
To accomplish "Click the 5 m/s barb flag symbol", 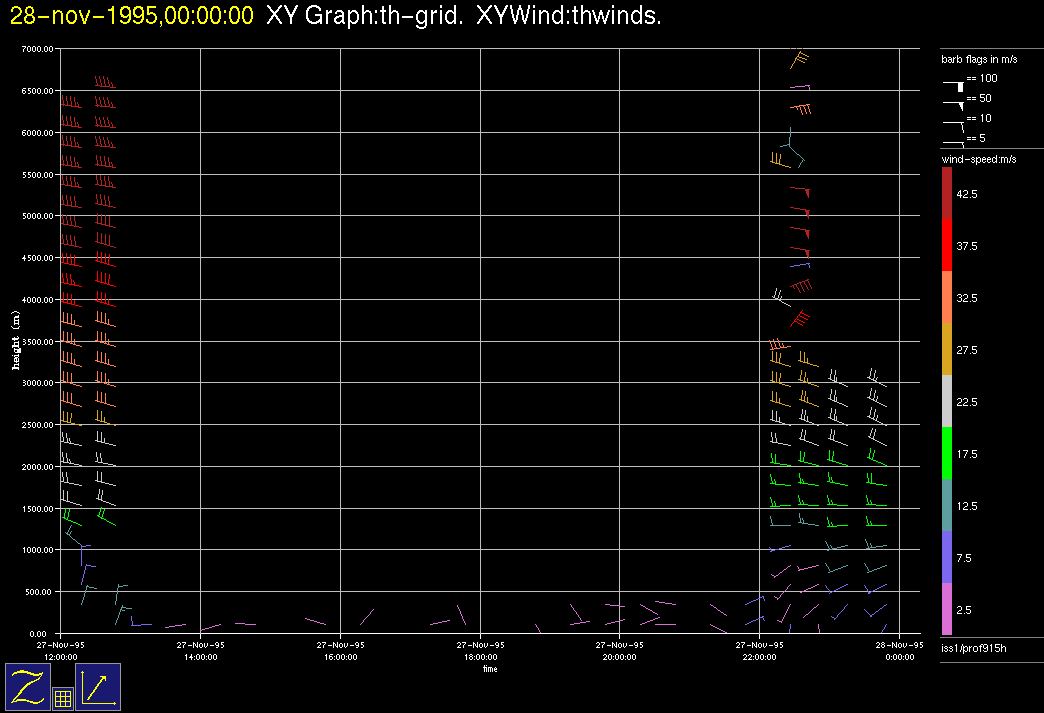I will 954,143.
